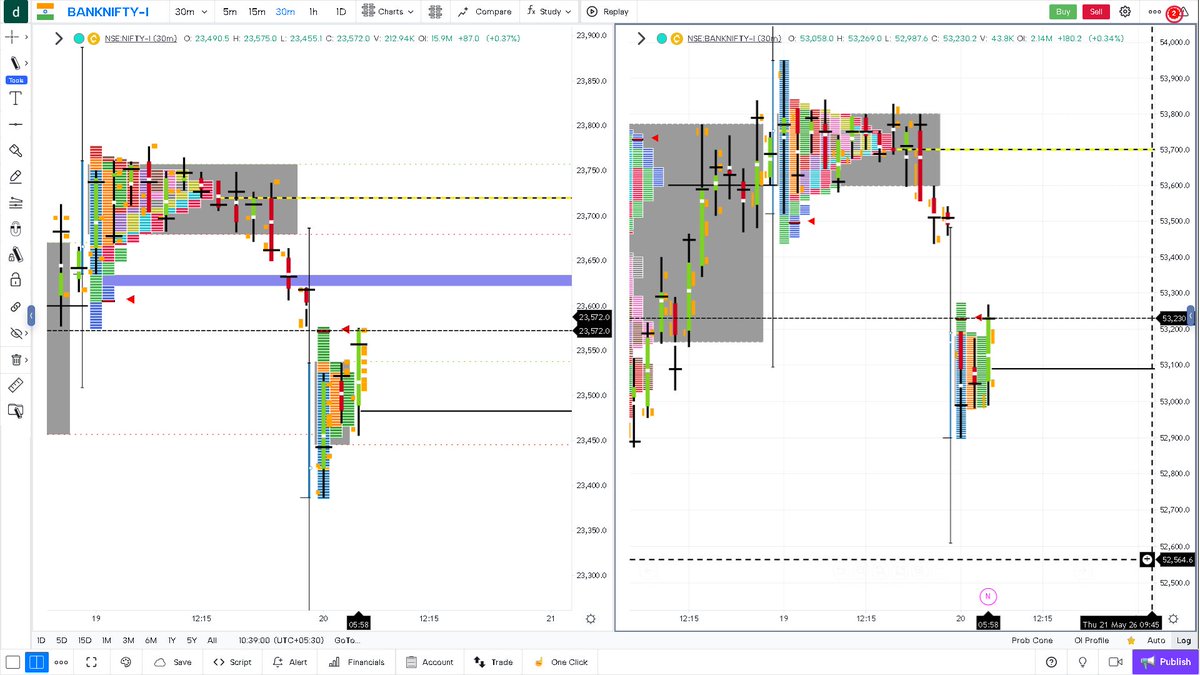The image size is (1200, 675).
Task: Start video recording camera icon
Action: 1115,662
